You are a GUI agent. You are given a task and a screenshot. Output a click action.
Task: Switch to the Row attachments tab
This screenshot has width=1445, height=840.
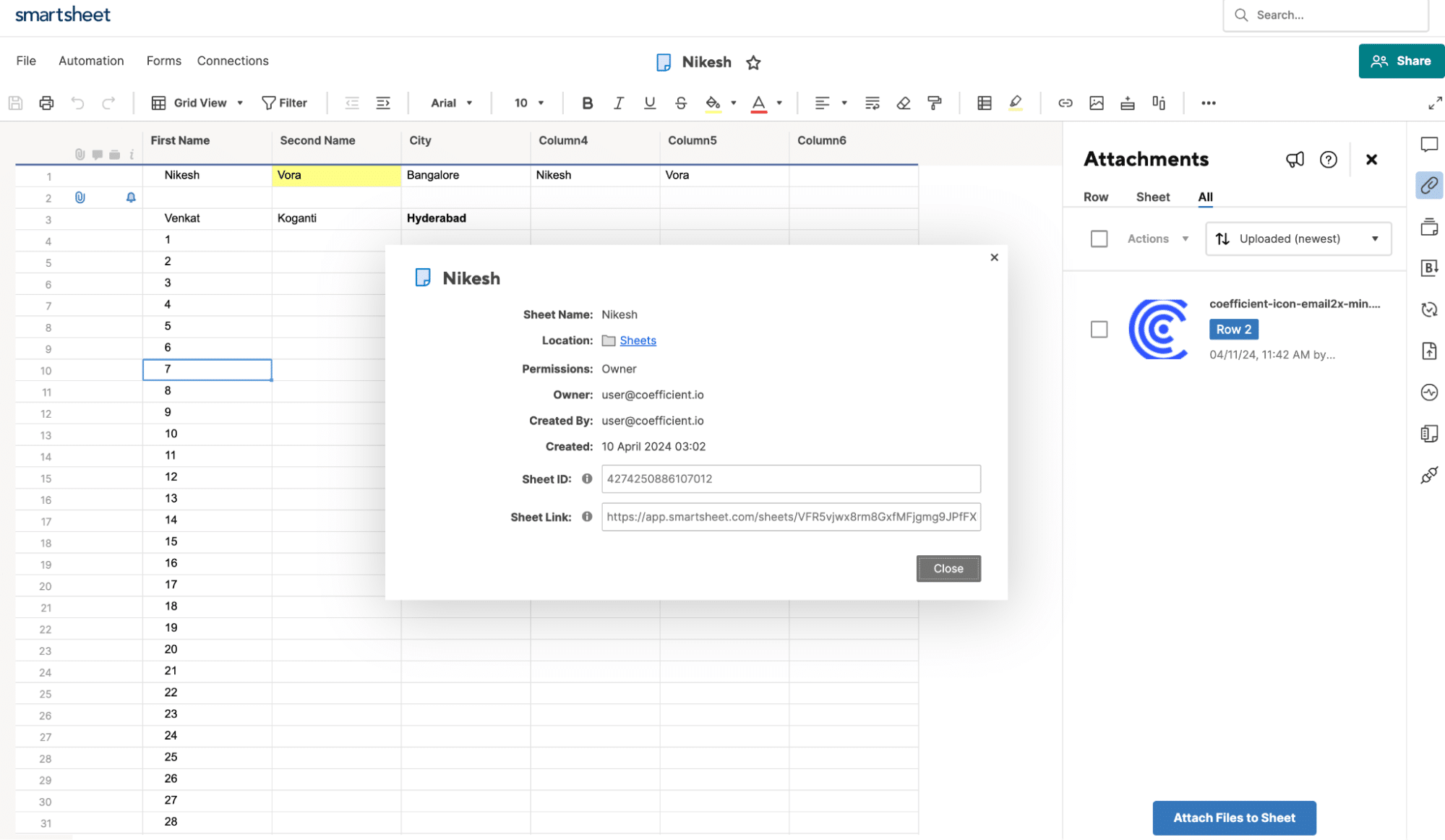pyautogui.click(x=1096, y=197)
